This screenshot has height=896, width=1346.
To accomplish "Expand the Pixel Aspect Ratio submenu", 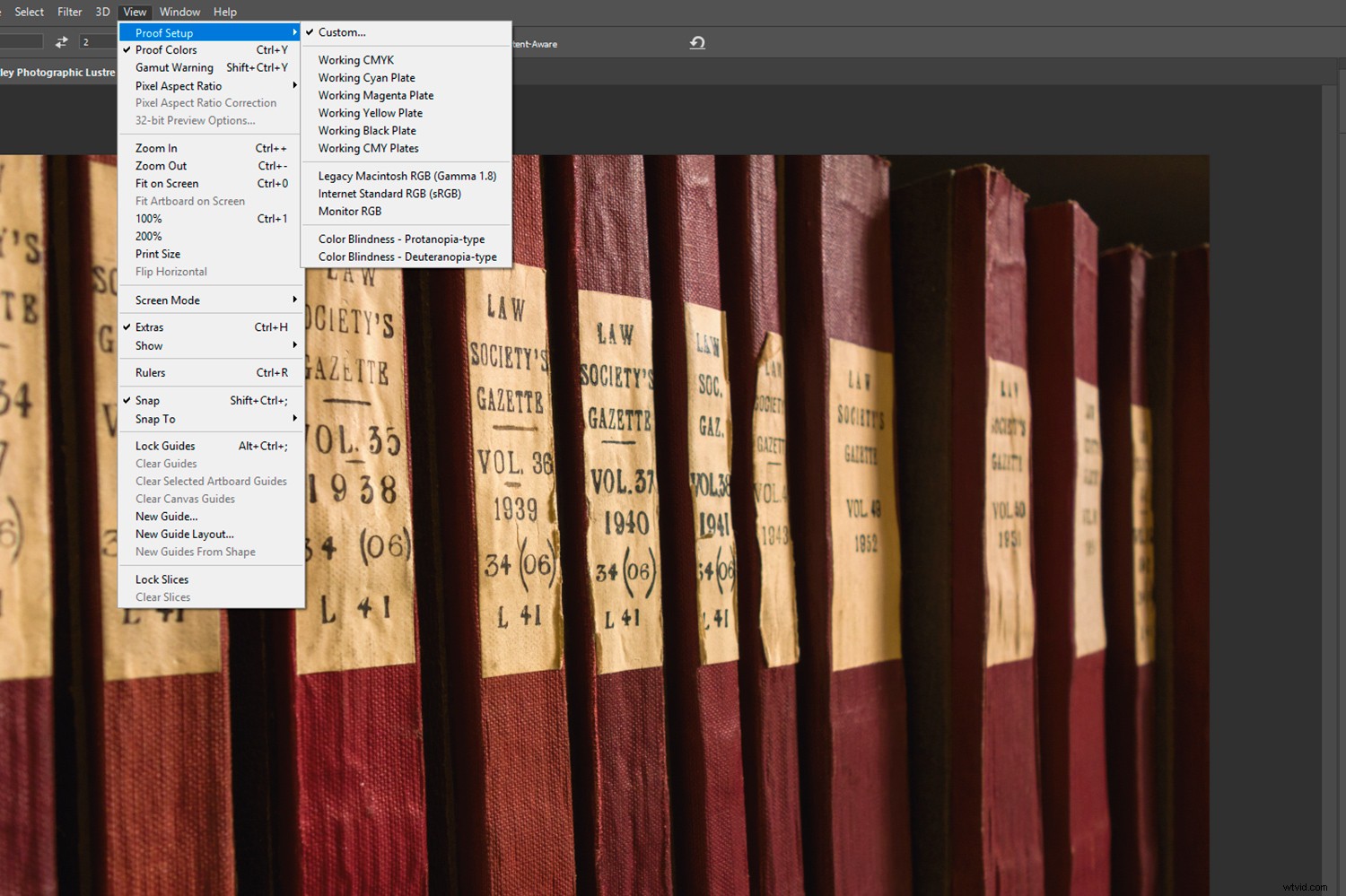I will tap(179, 86).
